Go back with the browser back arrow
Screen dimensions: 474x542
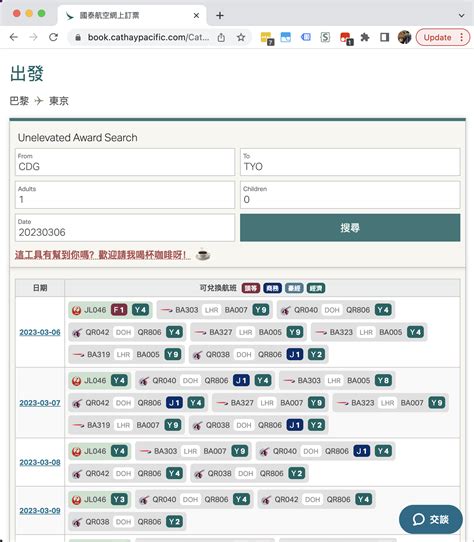[13, 37]
